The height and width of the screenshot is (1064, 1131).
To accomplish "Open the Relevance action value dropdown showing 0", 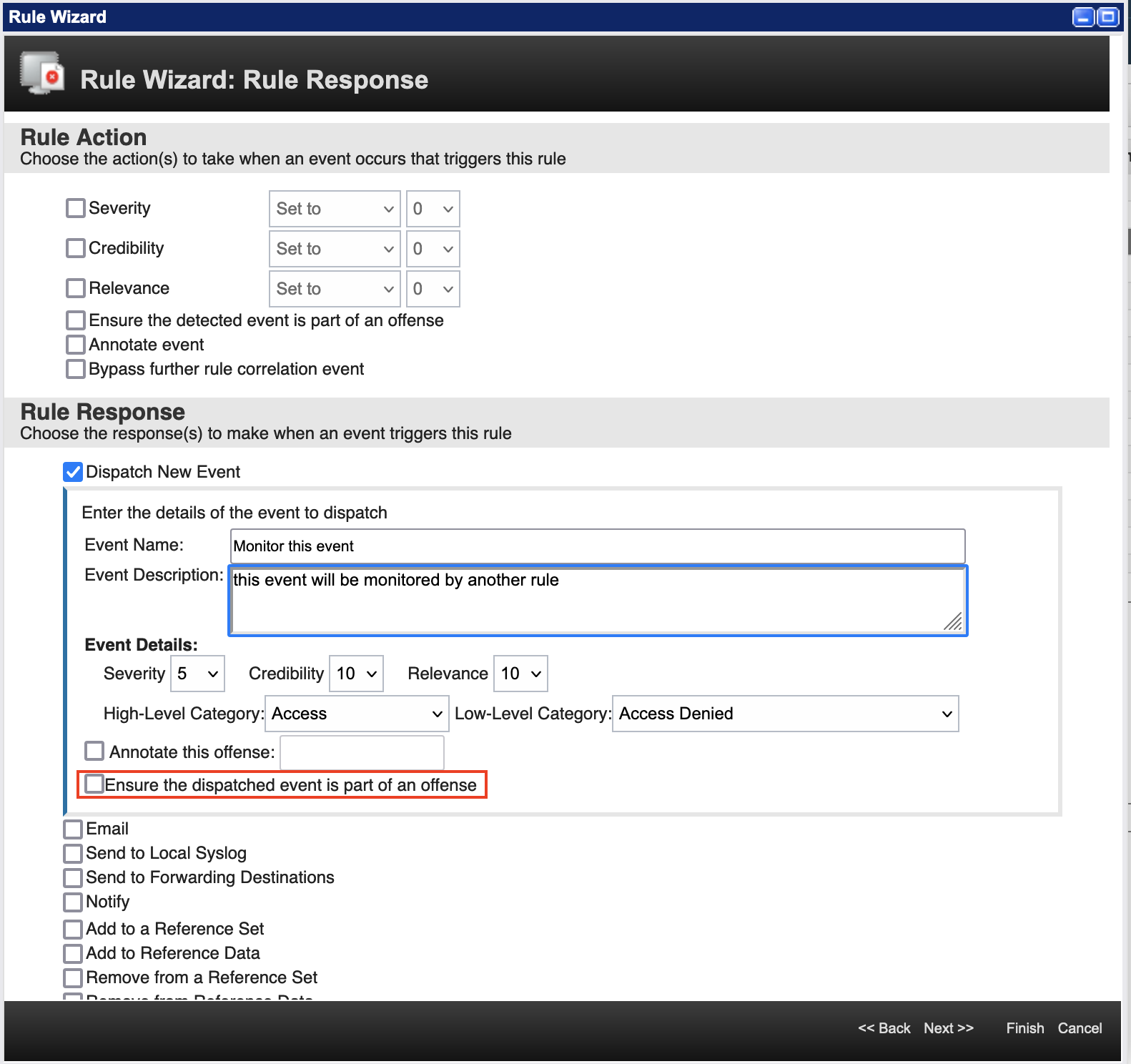I will click(433, 289).
